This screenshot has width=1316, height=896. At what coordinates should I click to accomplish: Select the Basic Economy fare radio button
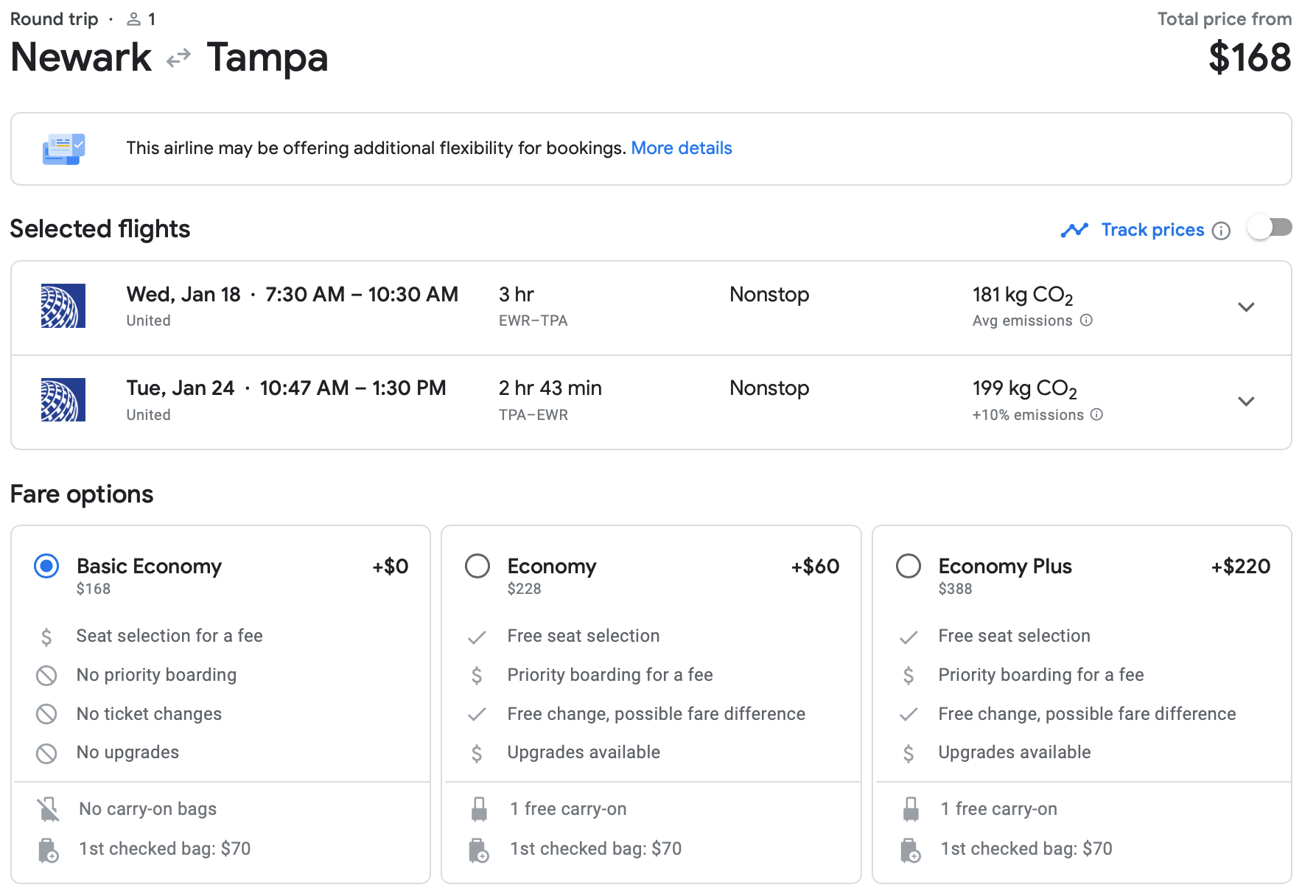[46, 566]
